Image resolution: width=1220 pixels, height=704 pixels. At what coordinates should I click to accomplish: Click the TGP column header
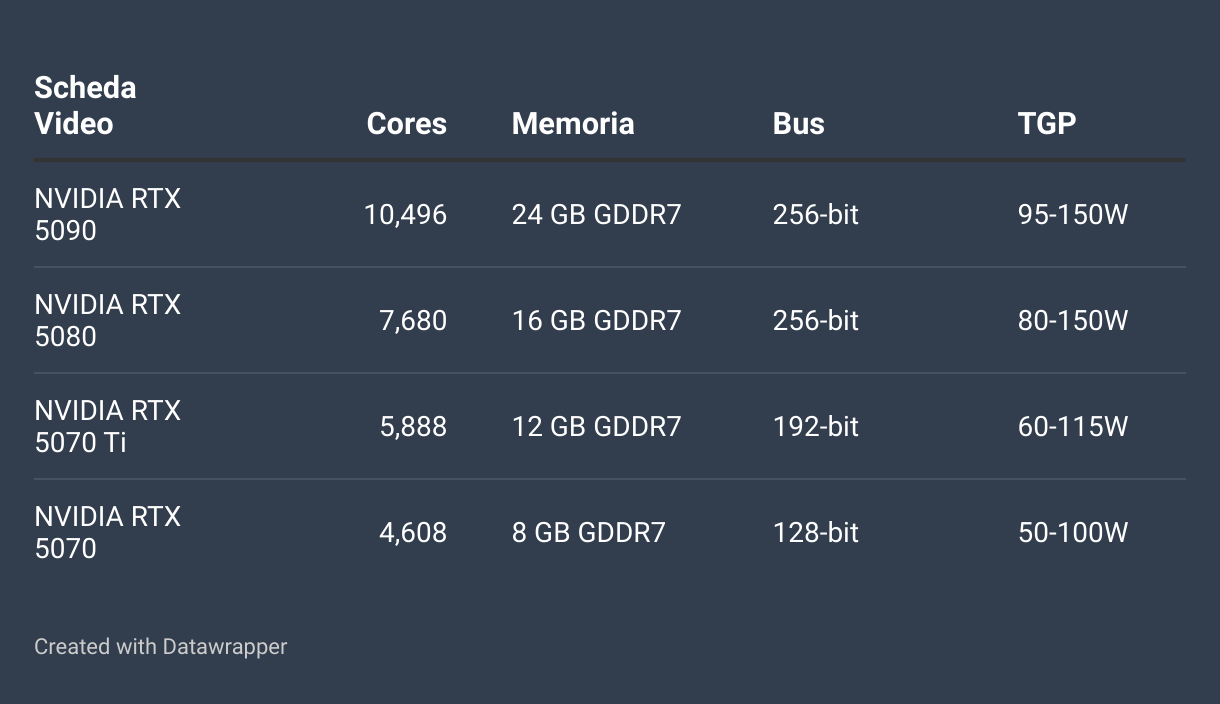1047,123
